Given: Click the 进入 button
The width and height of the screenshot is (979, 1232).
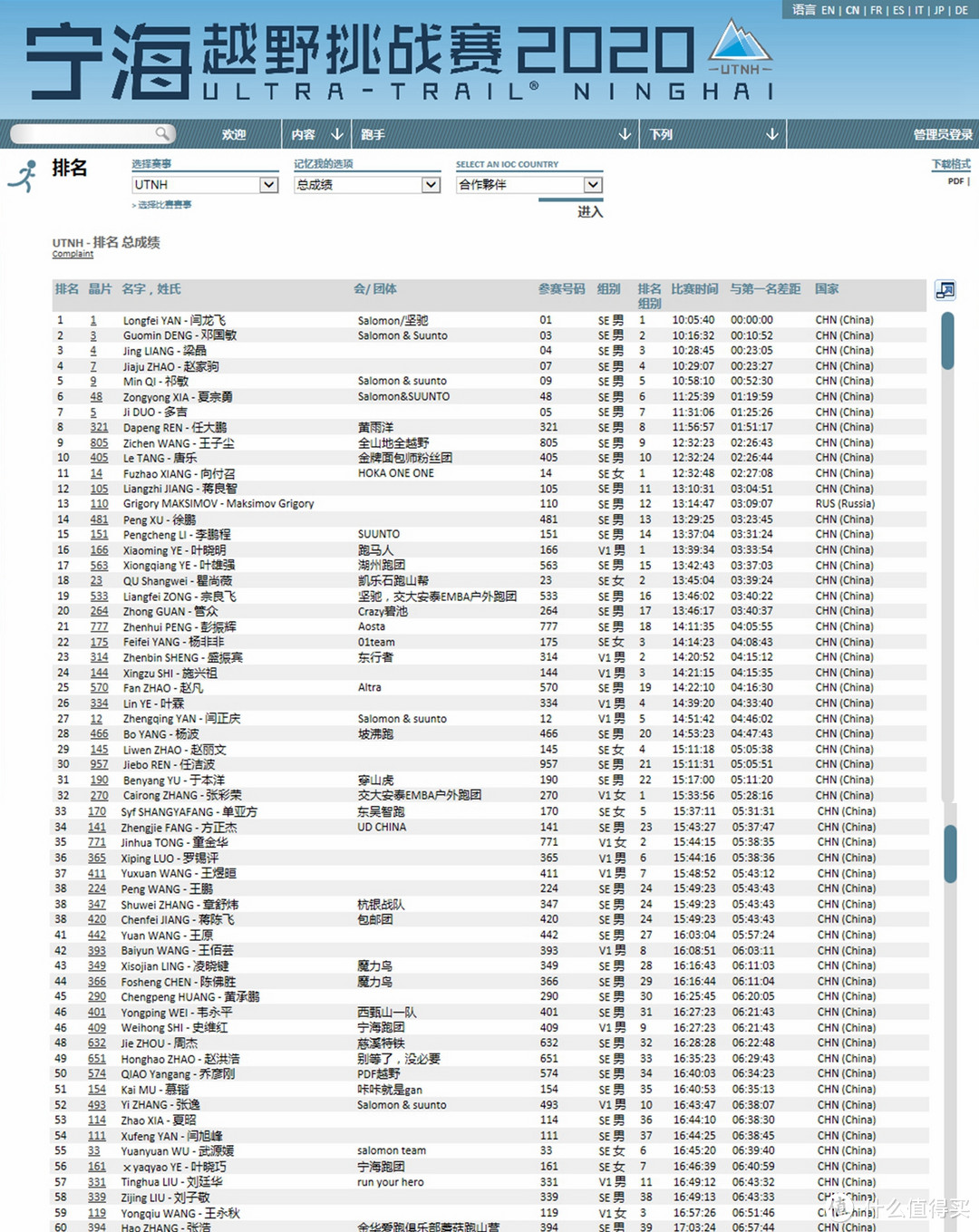Looking at the screenshot, I should pos(590,211).
